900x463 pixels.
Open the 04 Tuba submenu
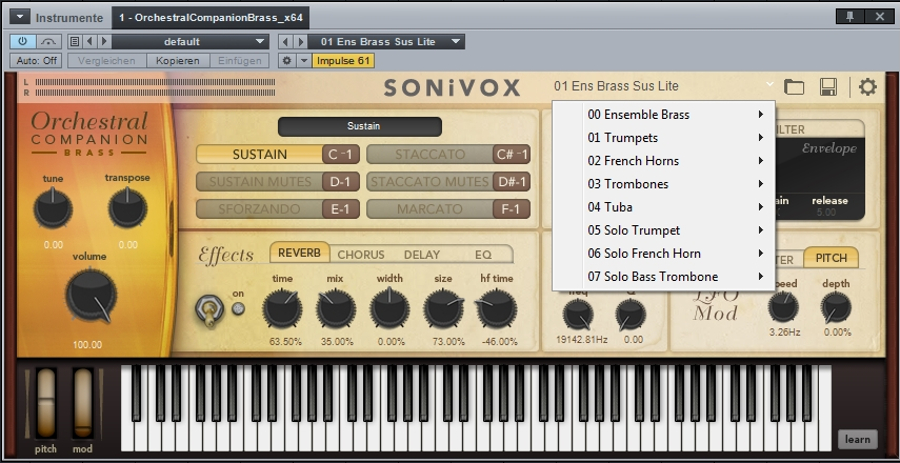coord(664,207)
